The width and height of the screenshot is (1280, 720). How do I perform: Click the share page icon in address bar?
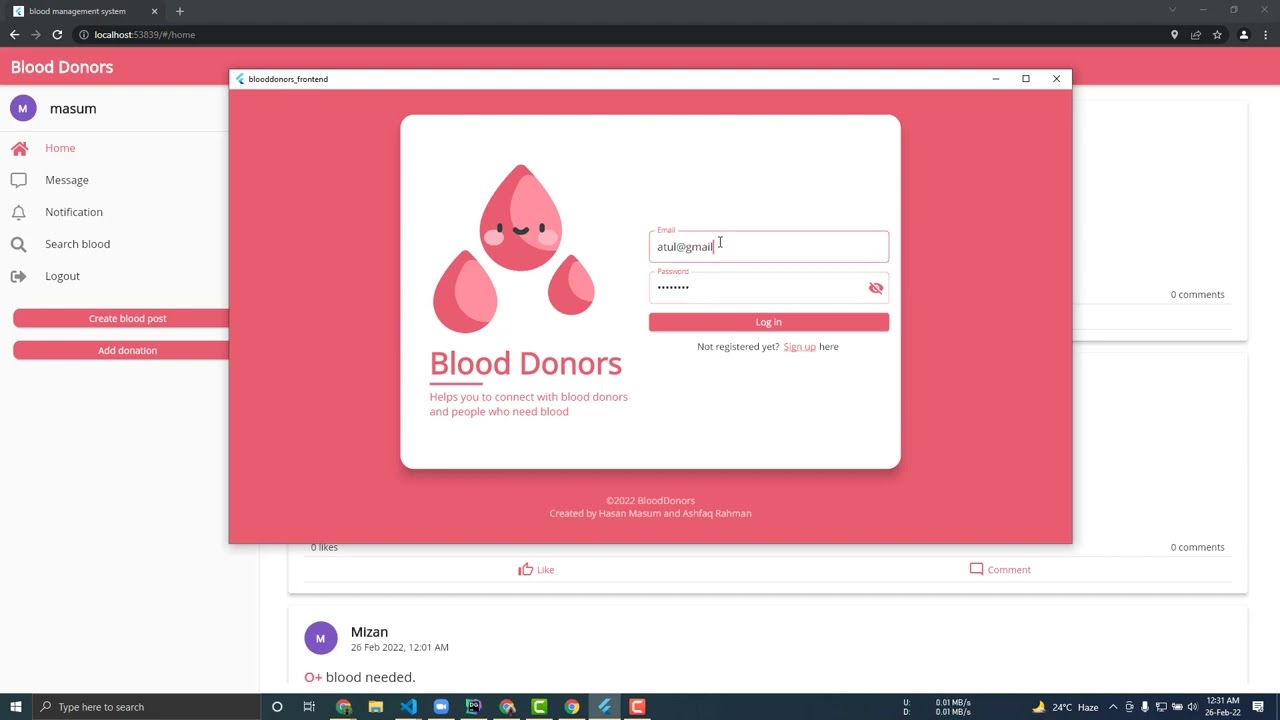point(1195,35)
